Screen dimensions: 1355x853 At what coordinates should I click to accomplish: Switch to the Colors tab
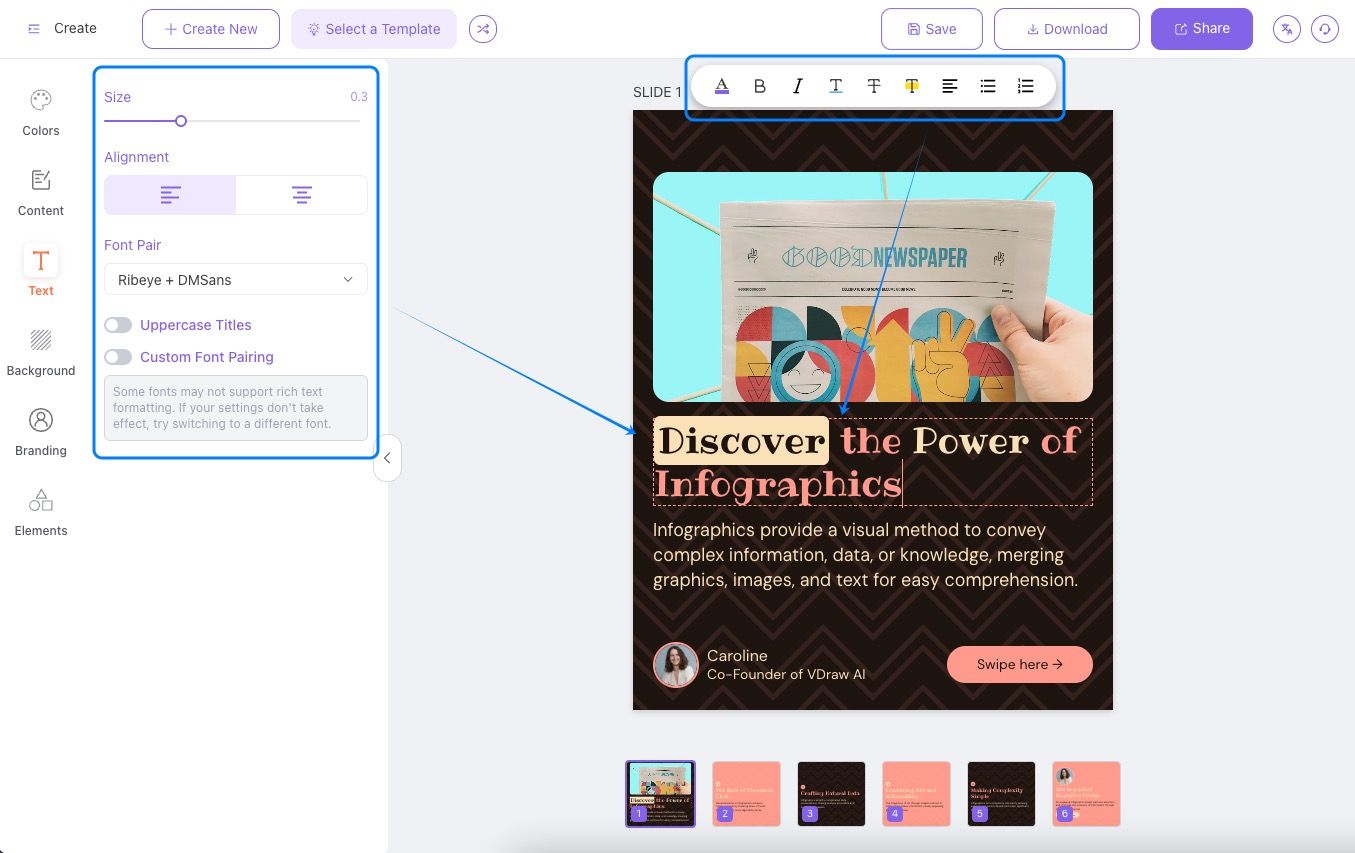[41, 112]
